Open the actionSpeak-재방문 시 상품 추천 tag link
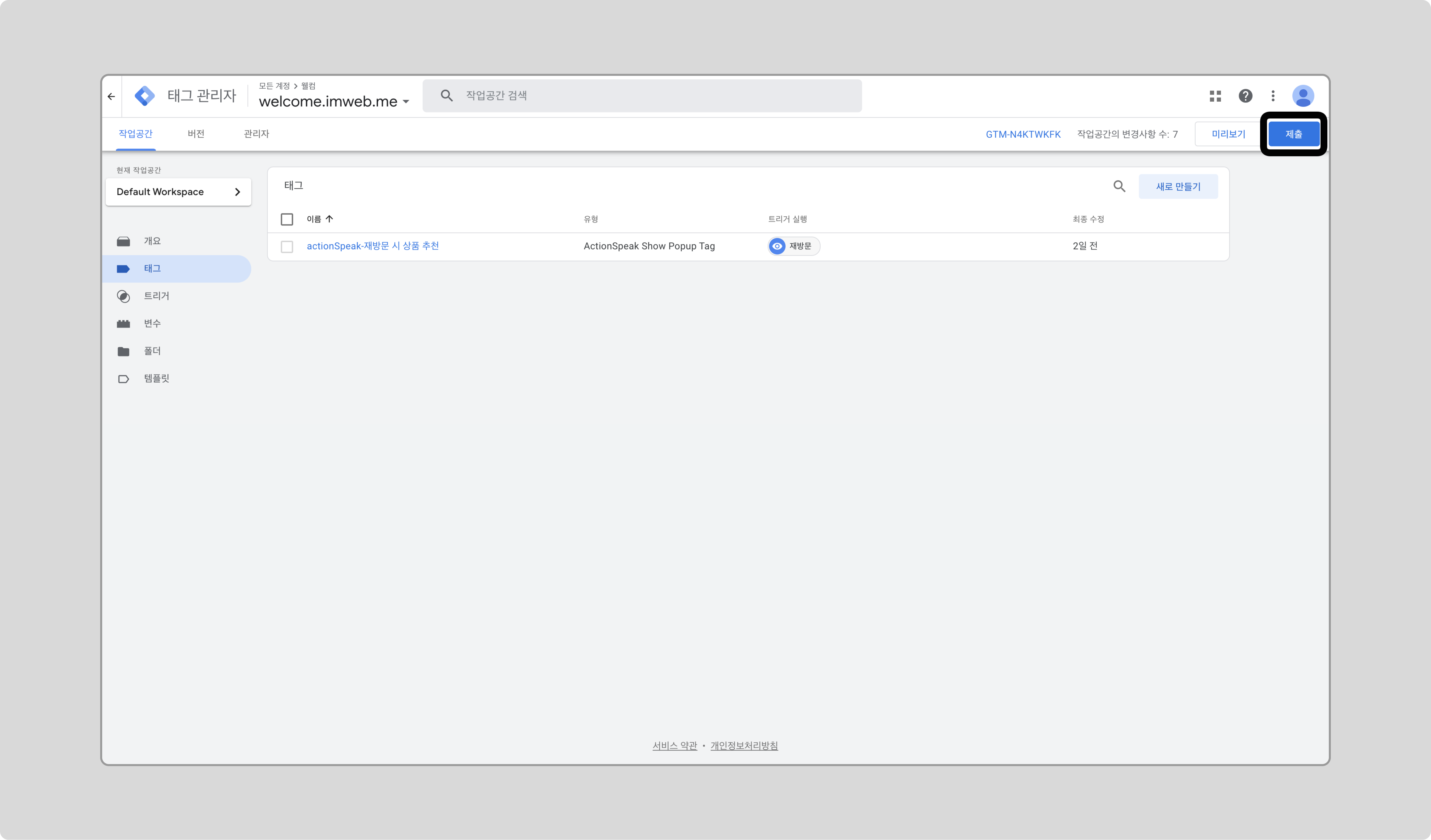This screenshot has height=840, width=1431. click(373, 246)
